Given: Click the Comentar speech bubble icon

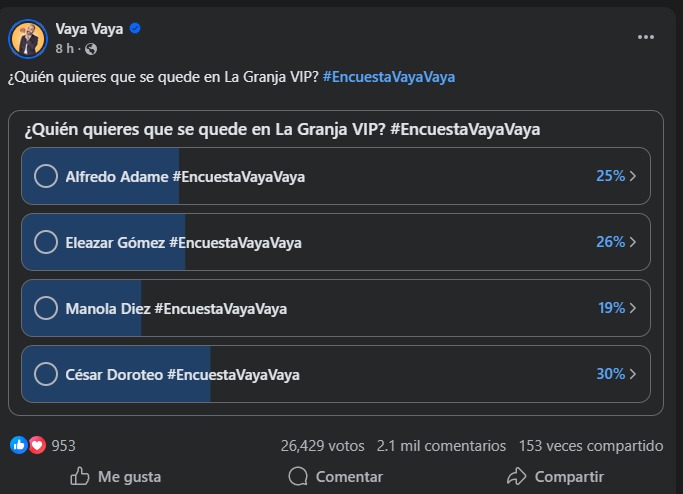Looking at the screenshot, I should (297, 477).
